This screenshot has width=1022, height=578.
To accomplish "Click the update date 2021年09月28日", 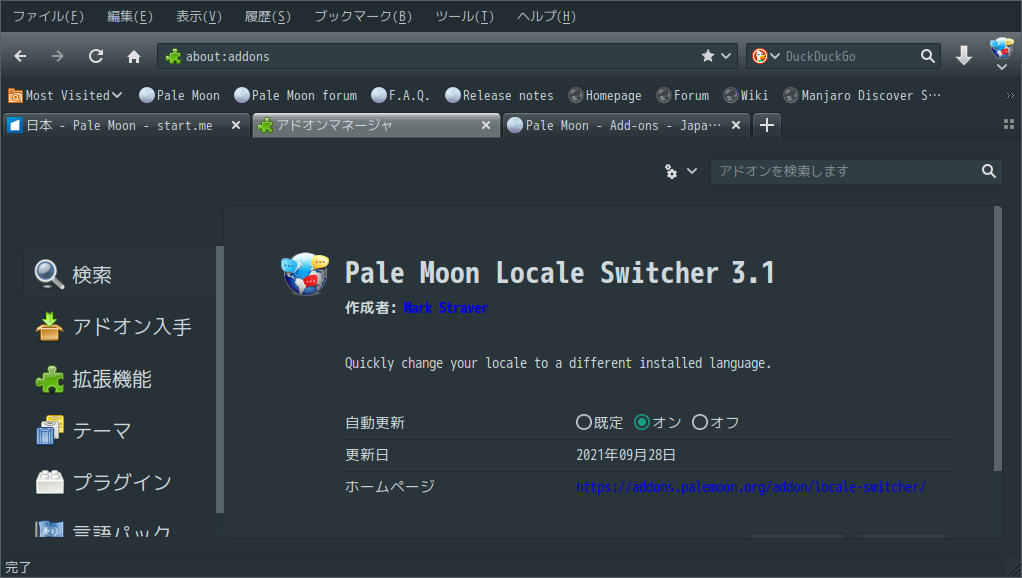I will pyautogui.click(x=626, y=455).
